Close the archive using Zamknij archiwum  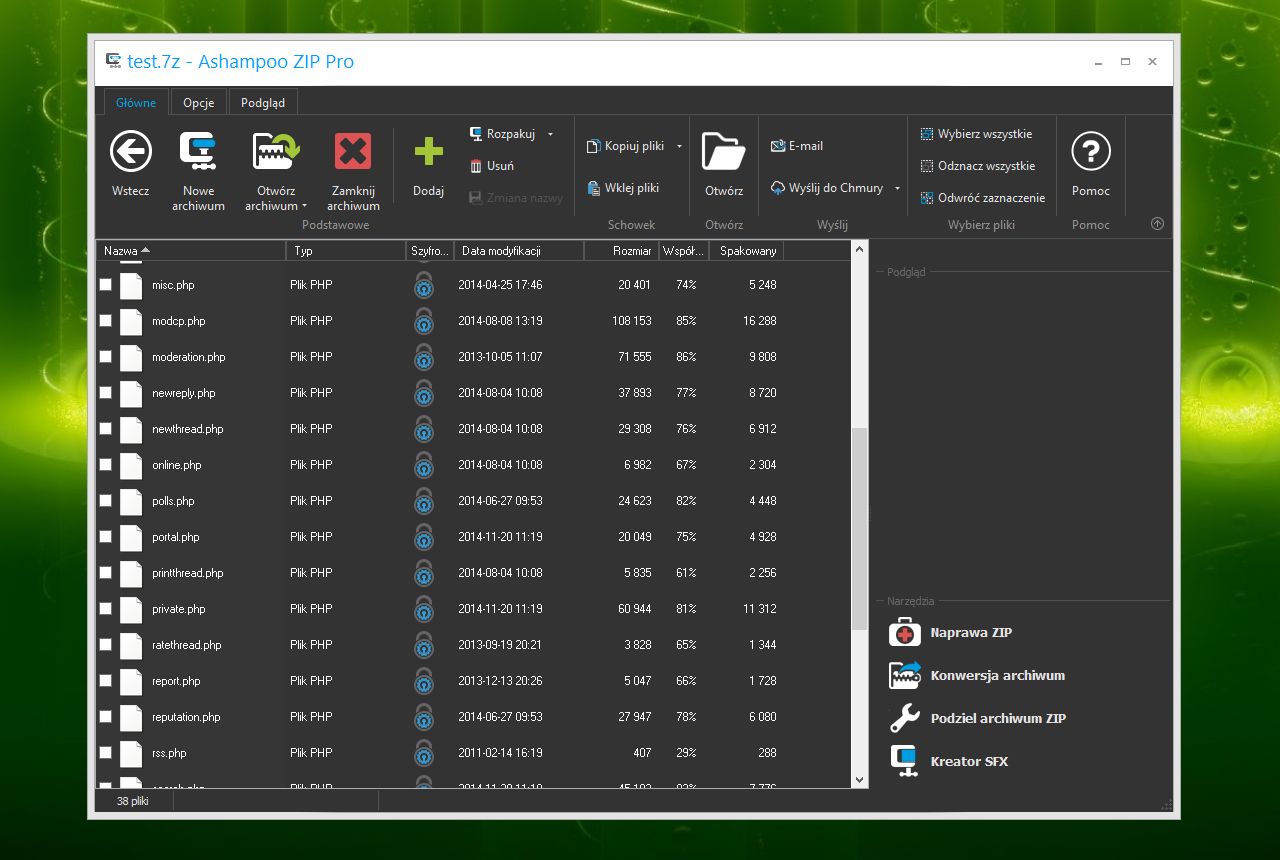pos(352,152)
